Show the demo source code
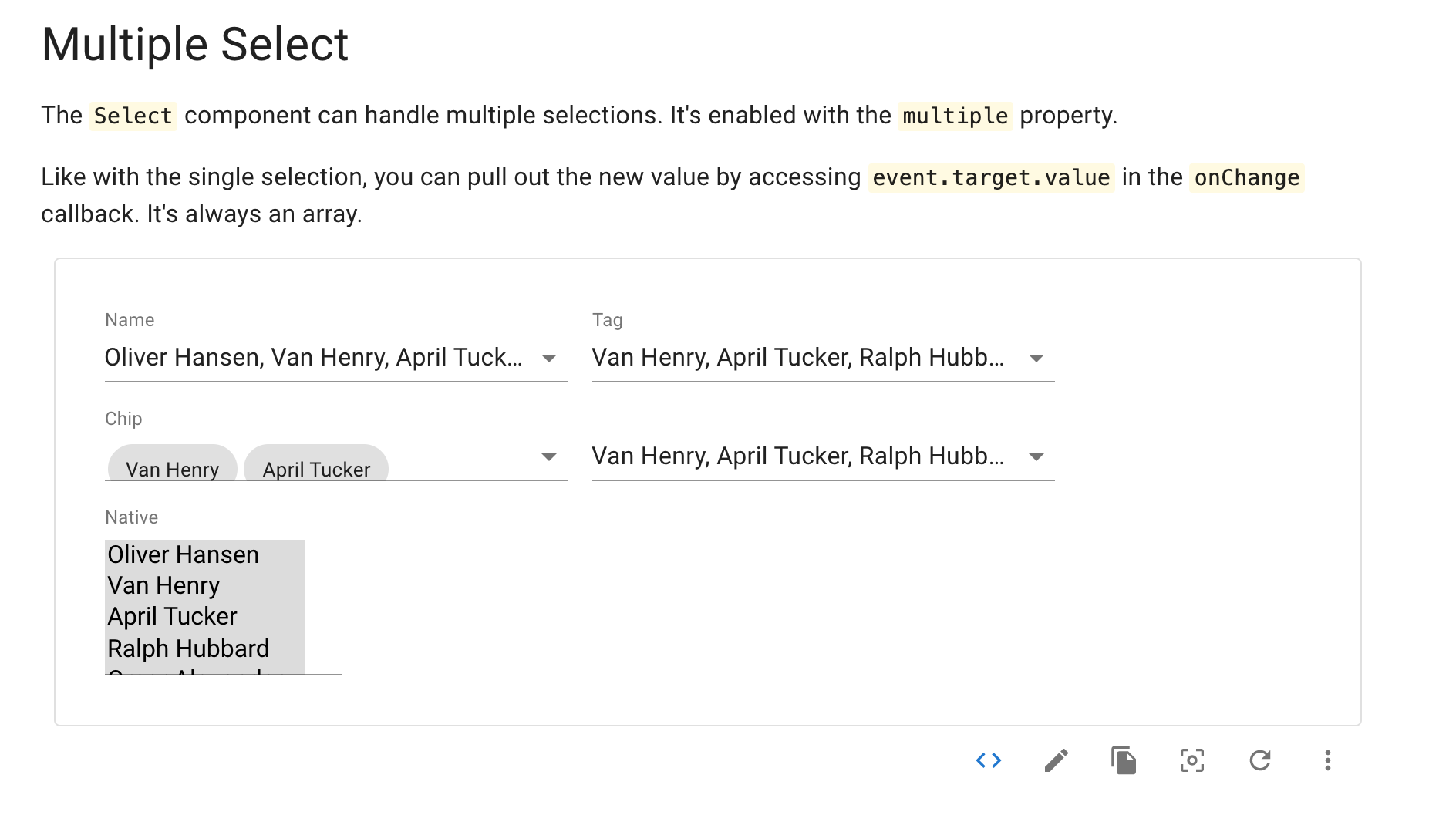Viewport: 1456px width, 822px height. pos(989,761)
